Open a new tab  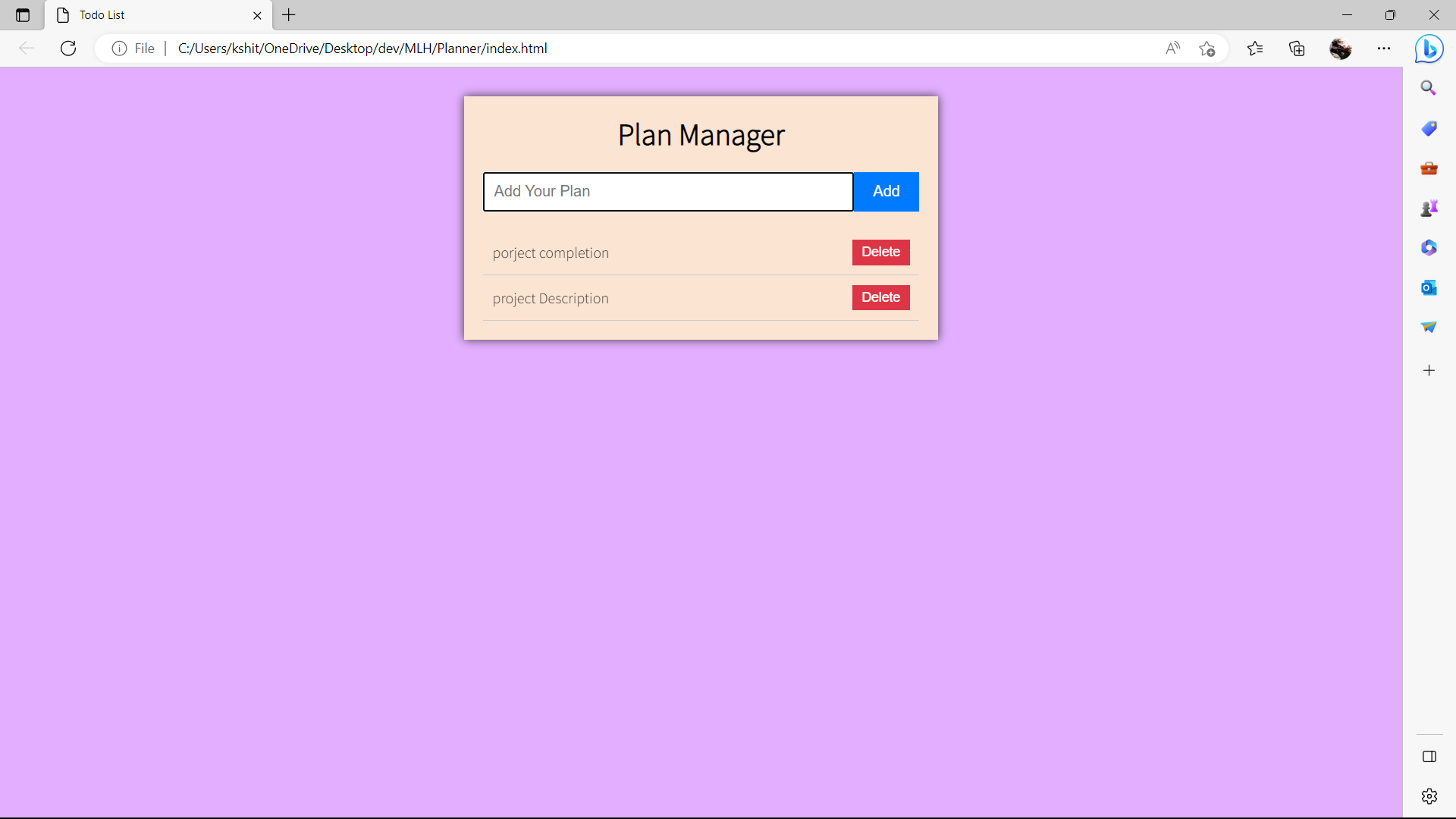pos(289,15)
